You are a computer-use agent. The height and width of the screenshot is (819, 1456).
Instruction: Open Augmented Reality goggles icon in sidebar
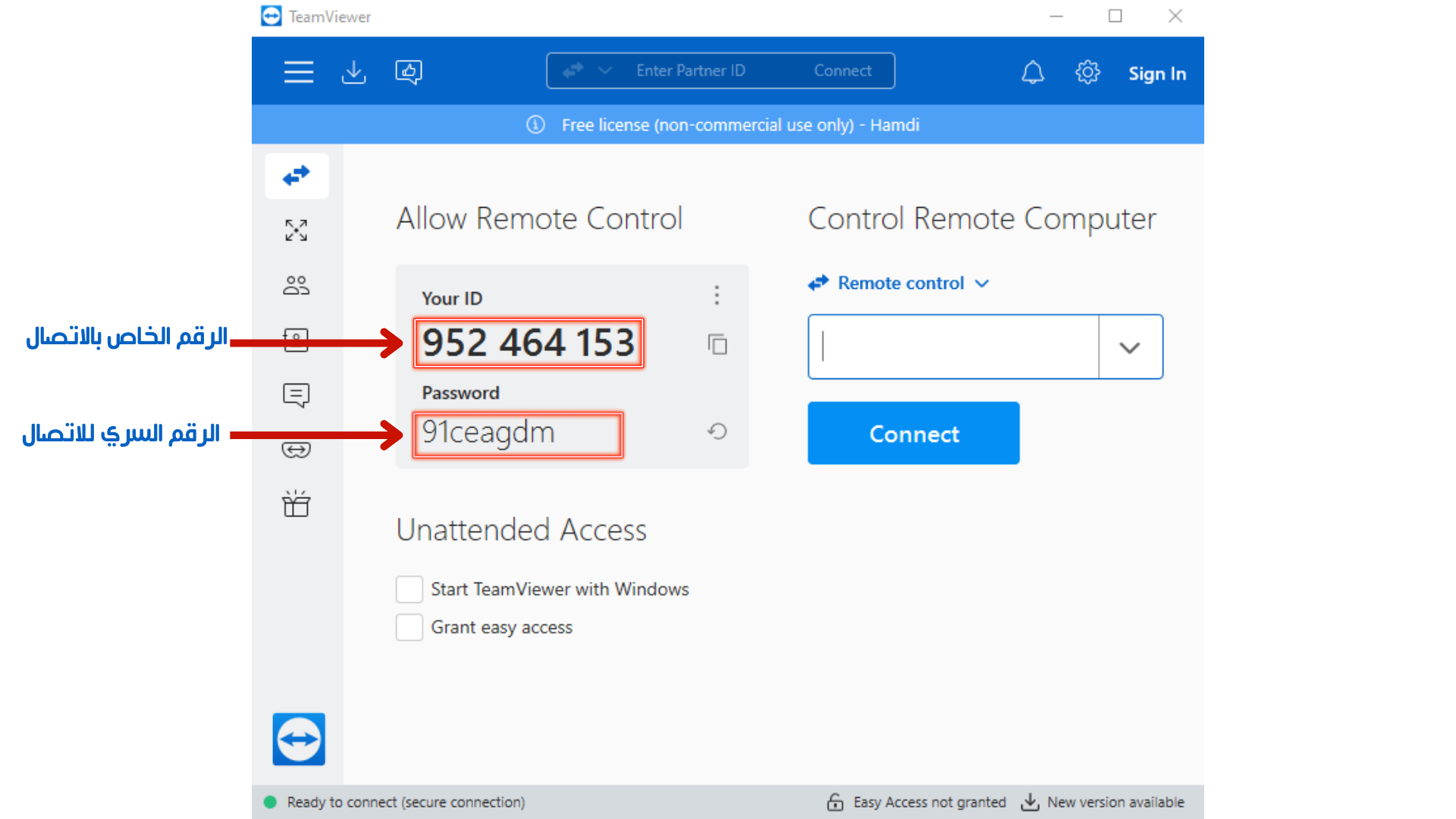pyautogui.click(x=297, y=450)
